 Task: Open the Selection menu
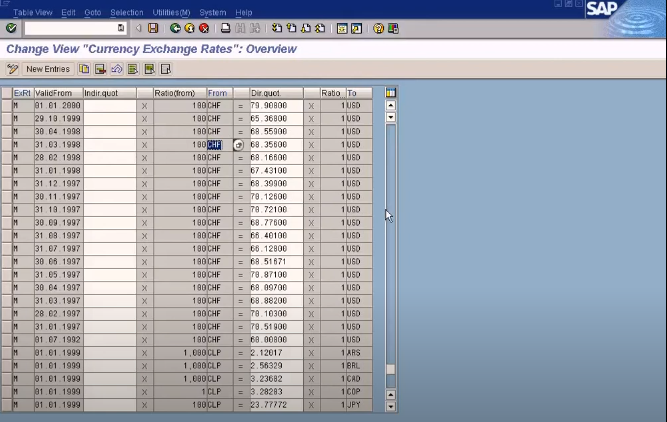127,12
